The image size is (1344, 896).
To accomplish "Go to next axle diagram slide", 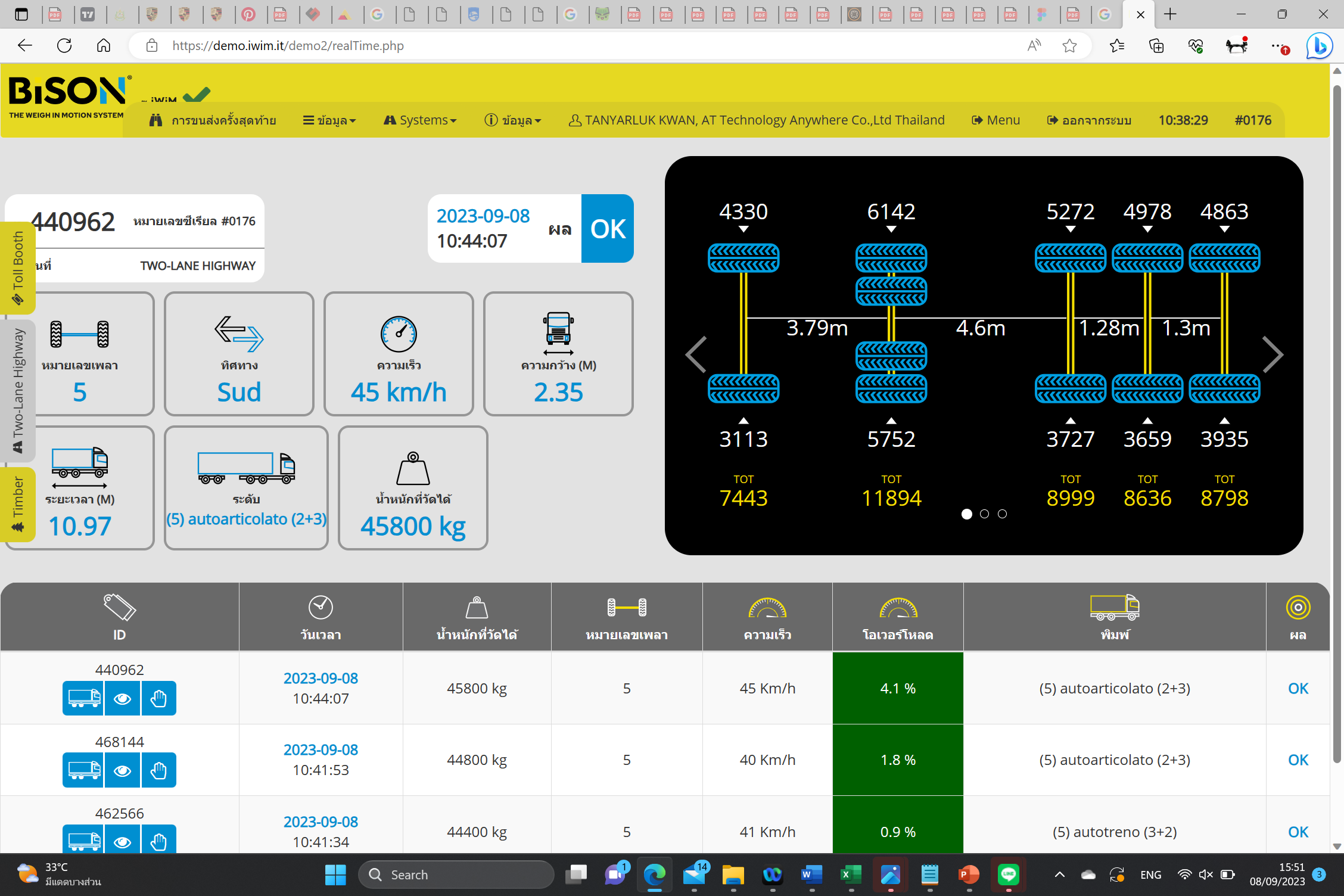I will coord(1273,355).
